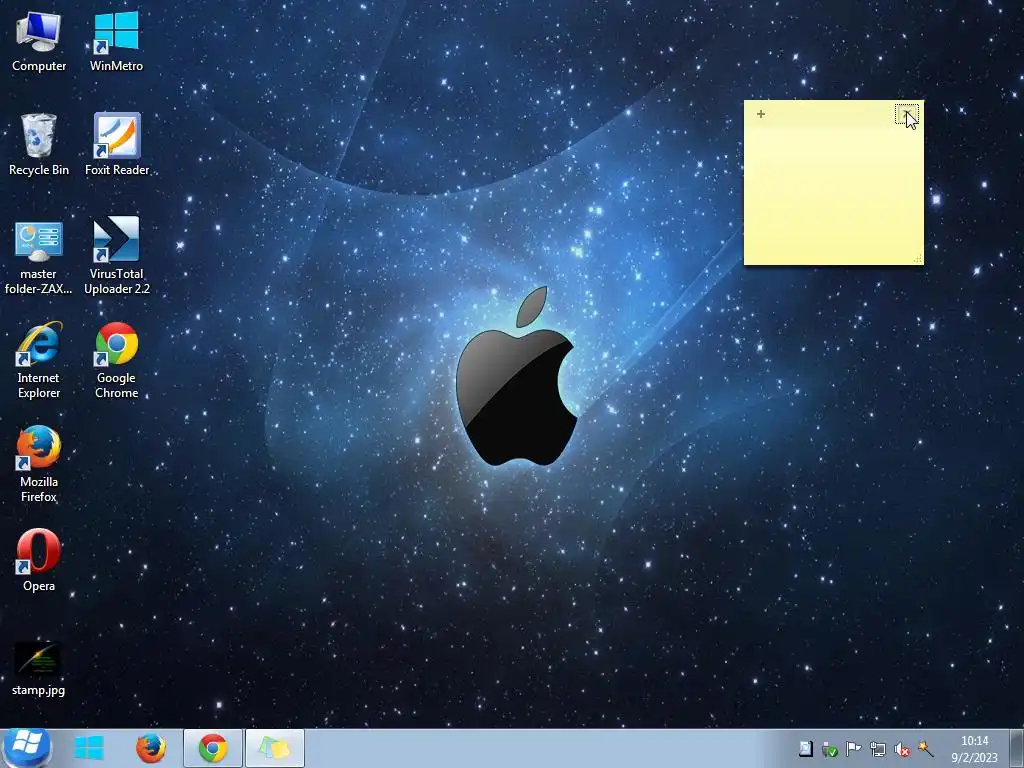Click the first tray icon beside USB
Screen dimensions: 1024x768
(x=806, y=749)
